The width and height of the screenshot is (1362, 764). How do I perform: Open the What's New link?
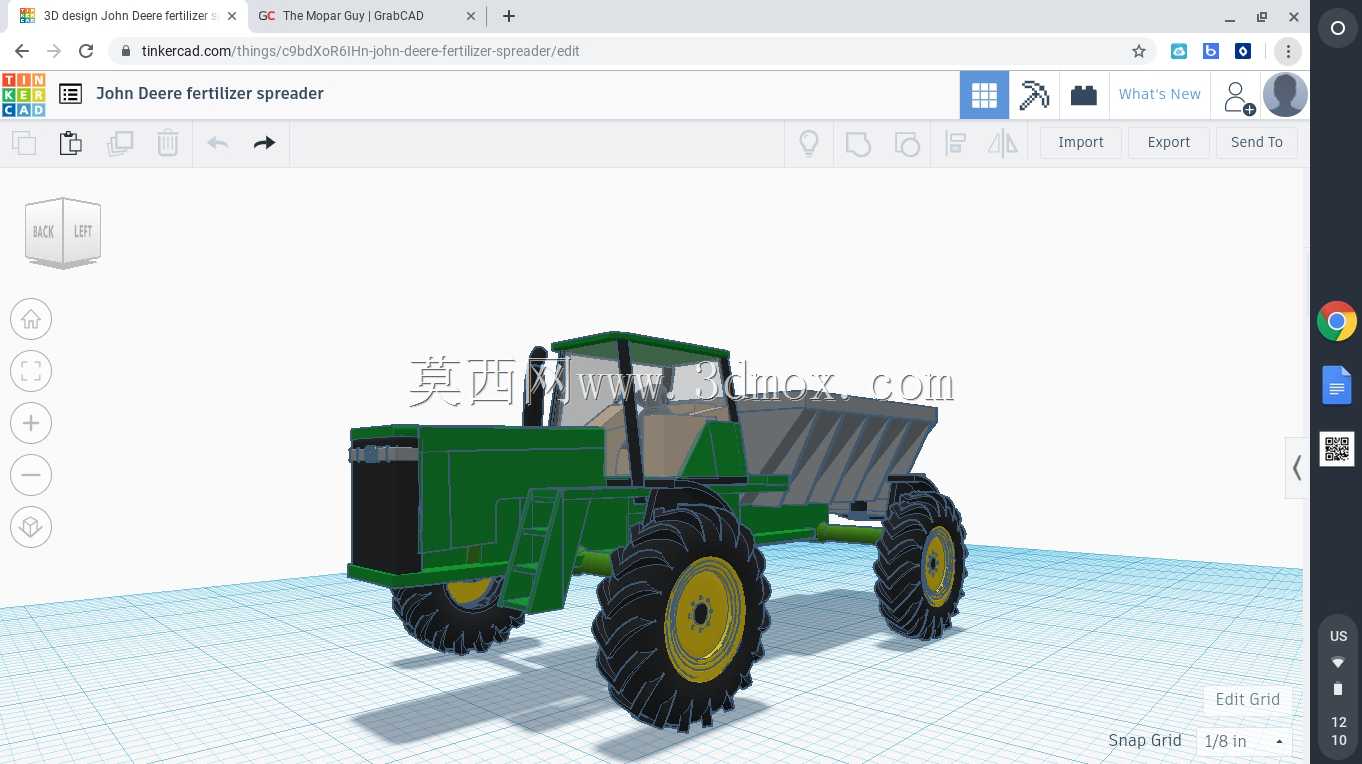point(1160,94)
